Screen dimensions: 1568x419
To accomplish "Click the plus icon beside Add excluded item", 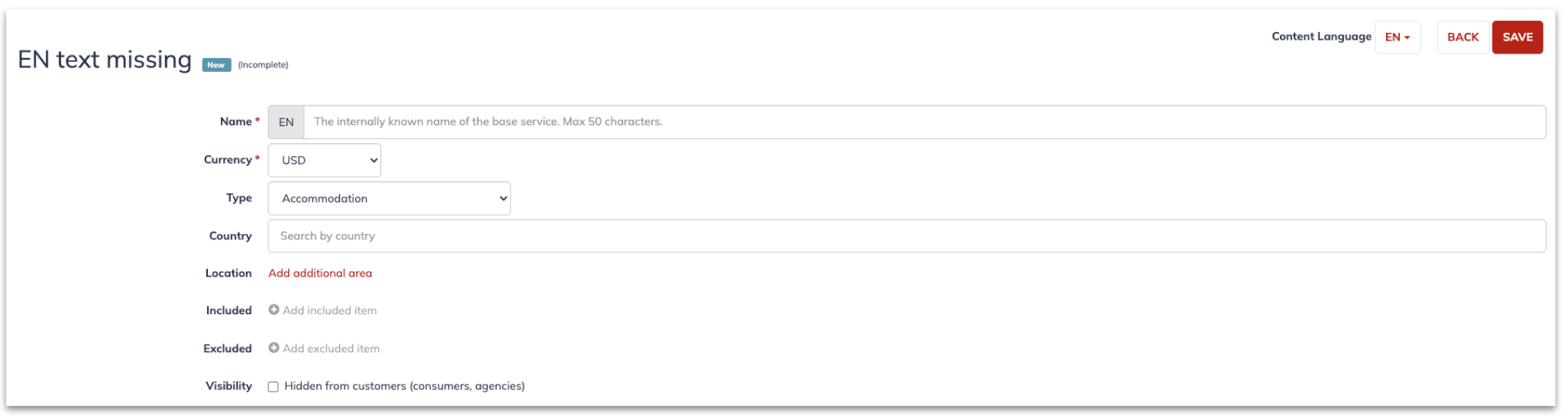I will coord(274,349).
